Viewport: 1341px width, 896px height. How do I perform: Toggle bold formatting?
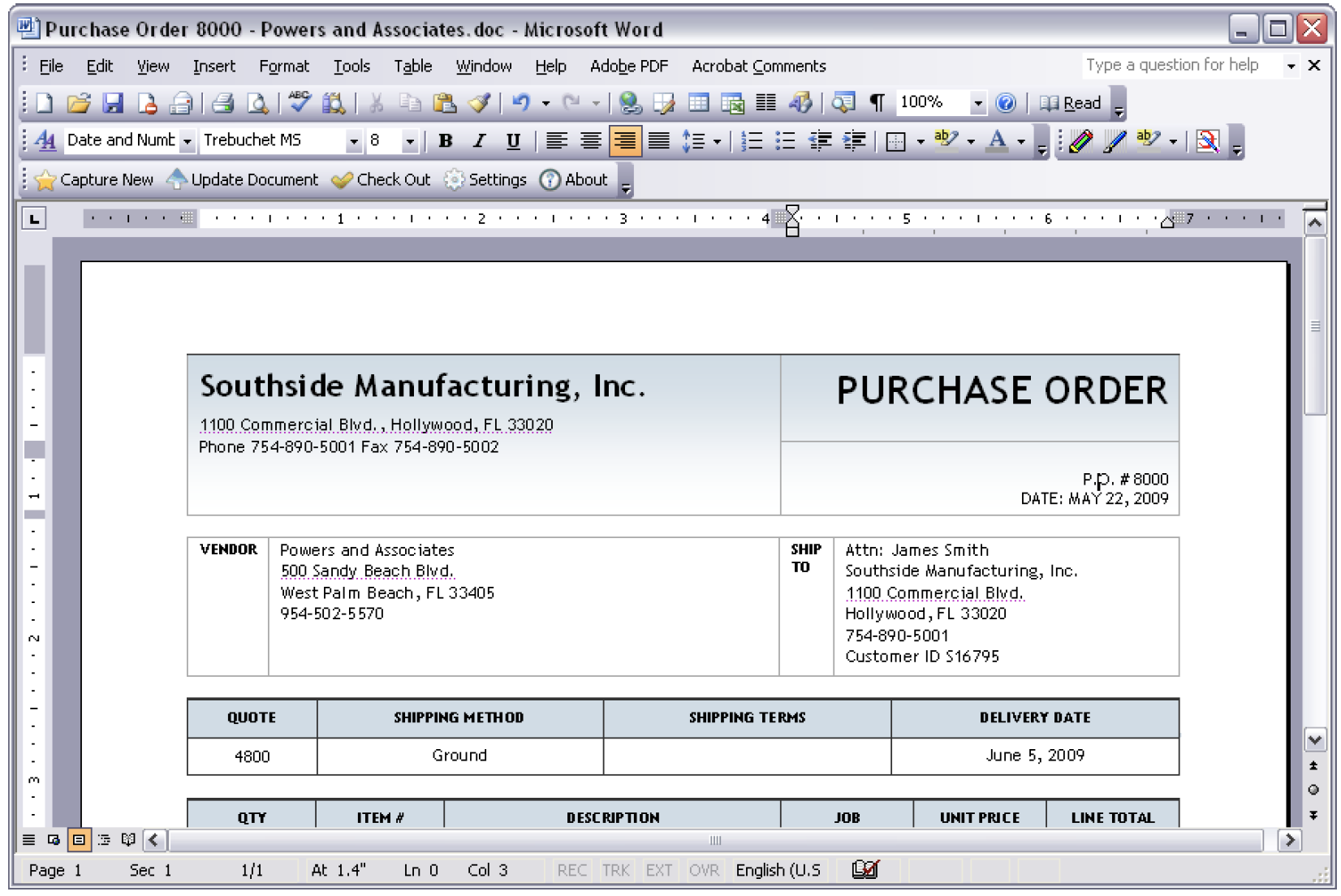point(445,140)
